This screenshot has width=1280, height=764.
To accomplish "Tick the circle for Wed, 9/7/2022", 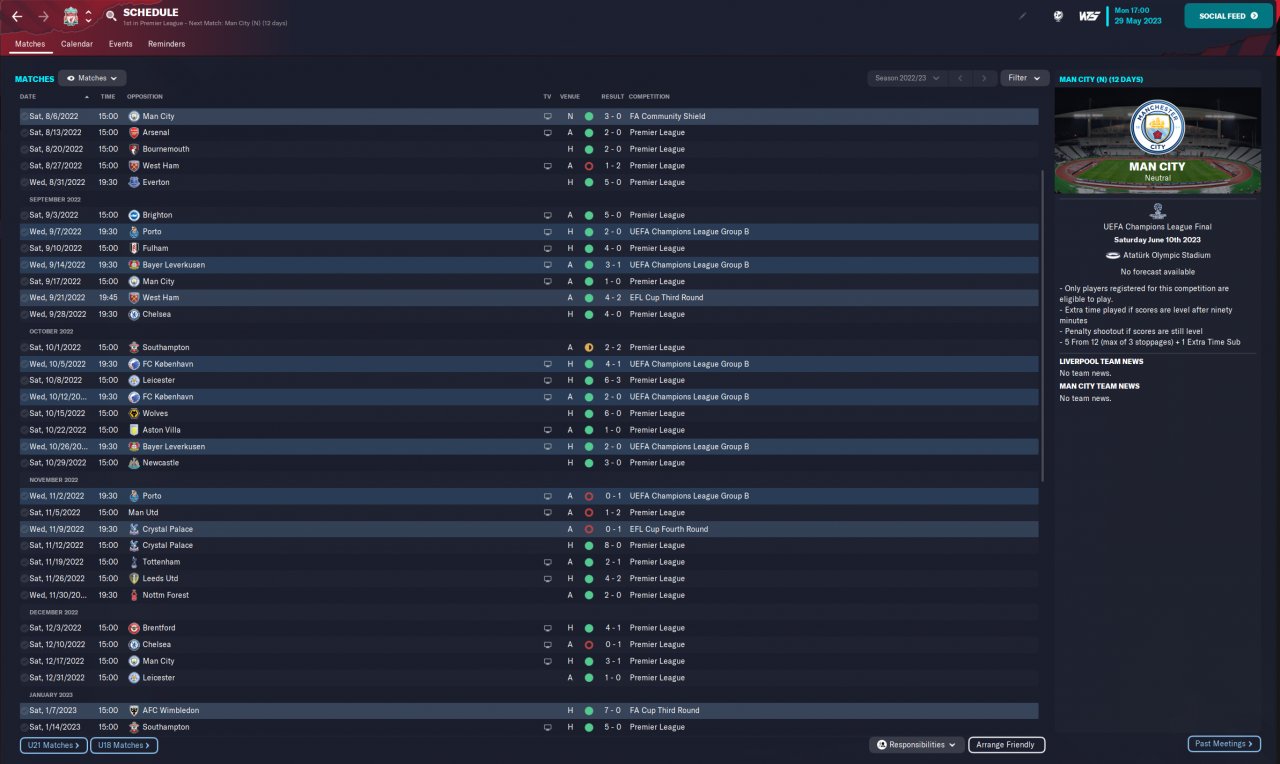I will (x=24, y=232).
